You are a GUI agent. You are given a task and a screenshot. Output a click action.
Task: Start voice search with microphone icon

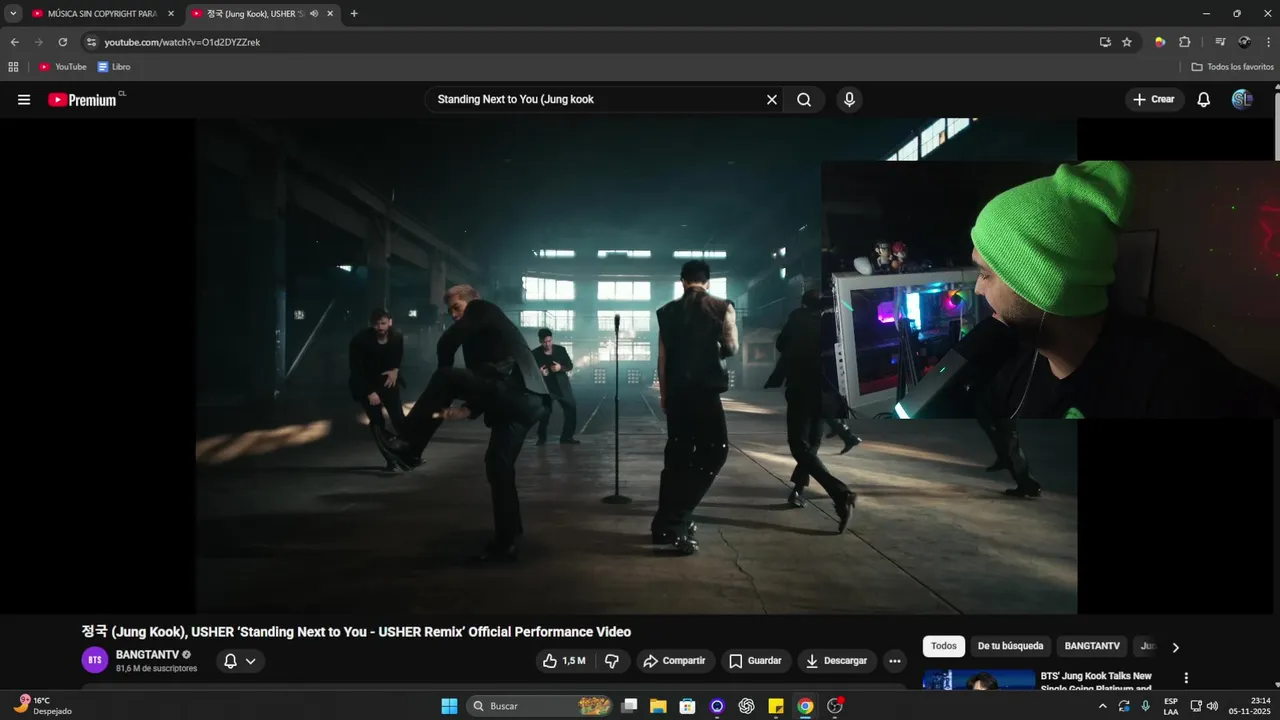point(849,100)
